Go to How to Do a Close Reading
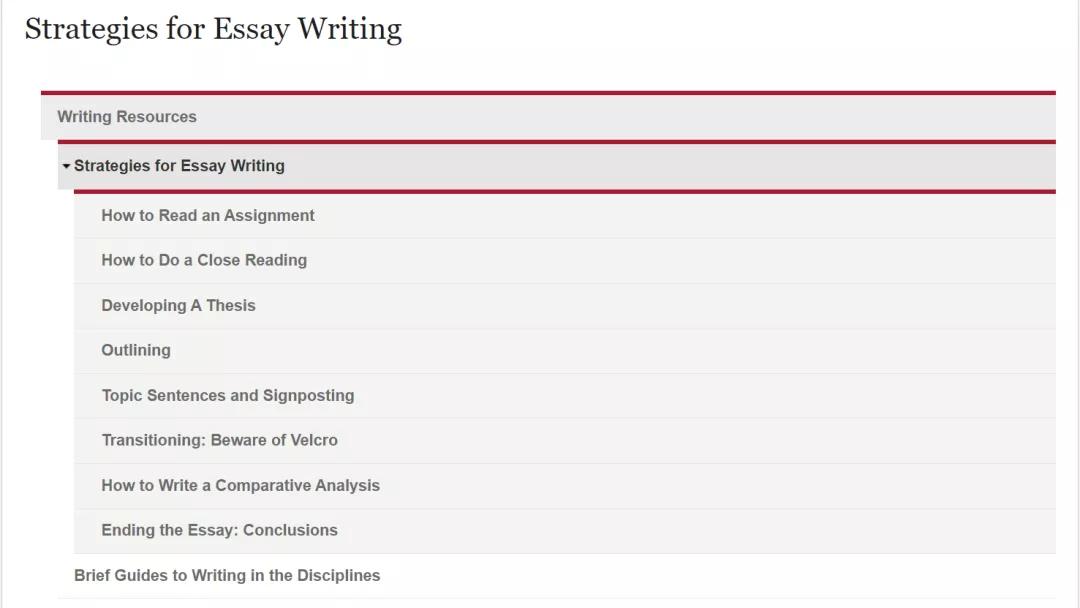The image size is (1080, 608). pyautogui.click(x=204, y=260)
